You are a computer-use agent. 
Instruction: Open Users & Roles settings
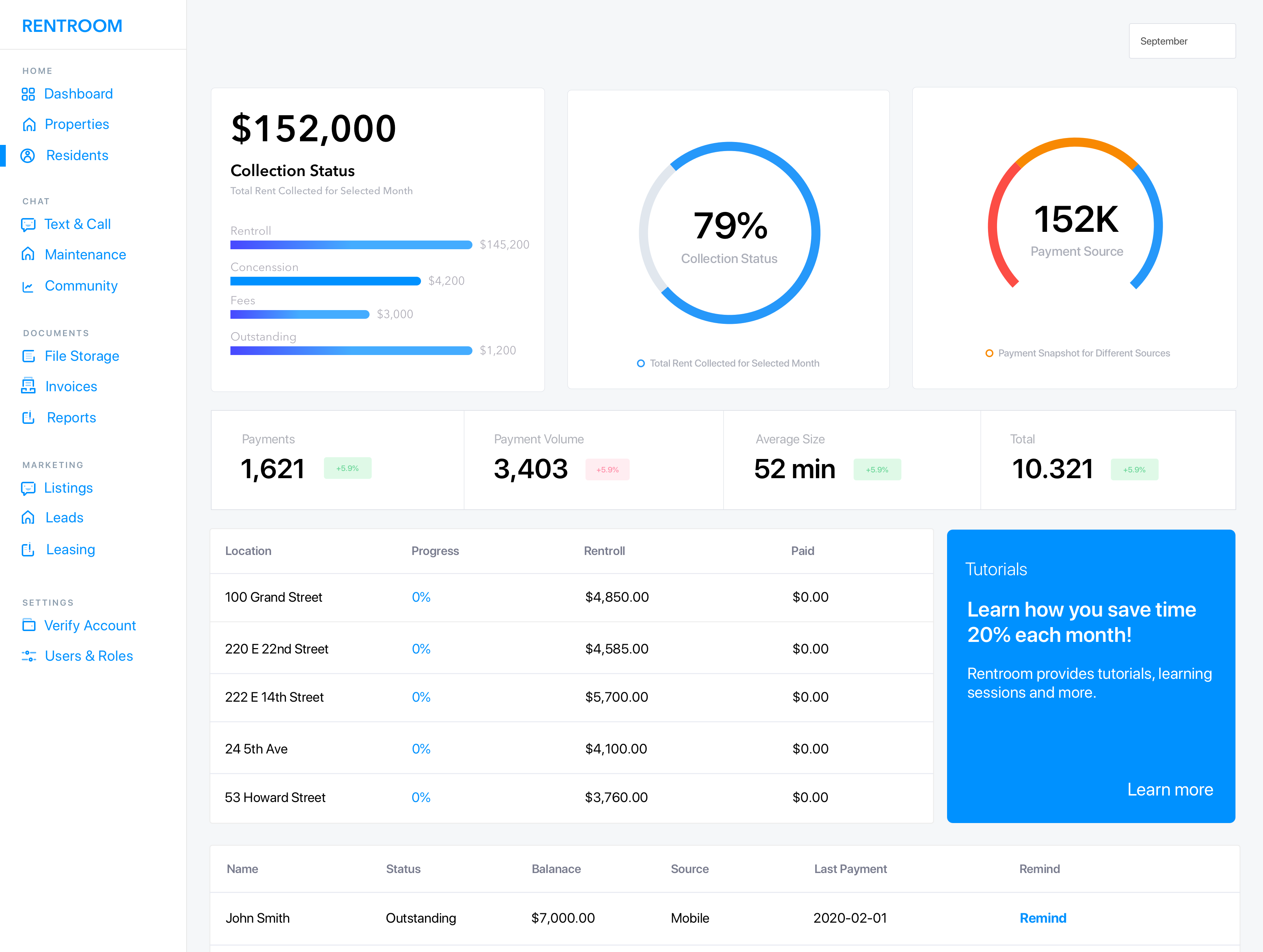[x=88, y=656]
